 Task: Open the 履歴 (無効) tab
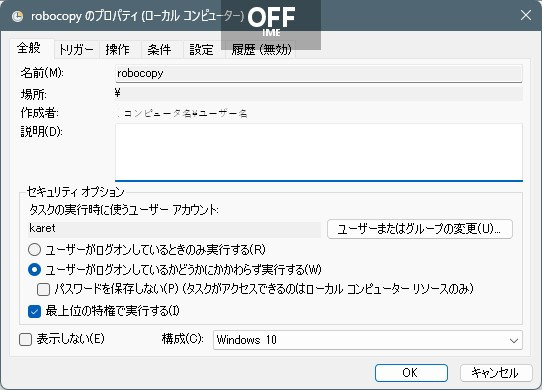coord(262,50)
